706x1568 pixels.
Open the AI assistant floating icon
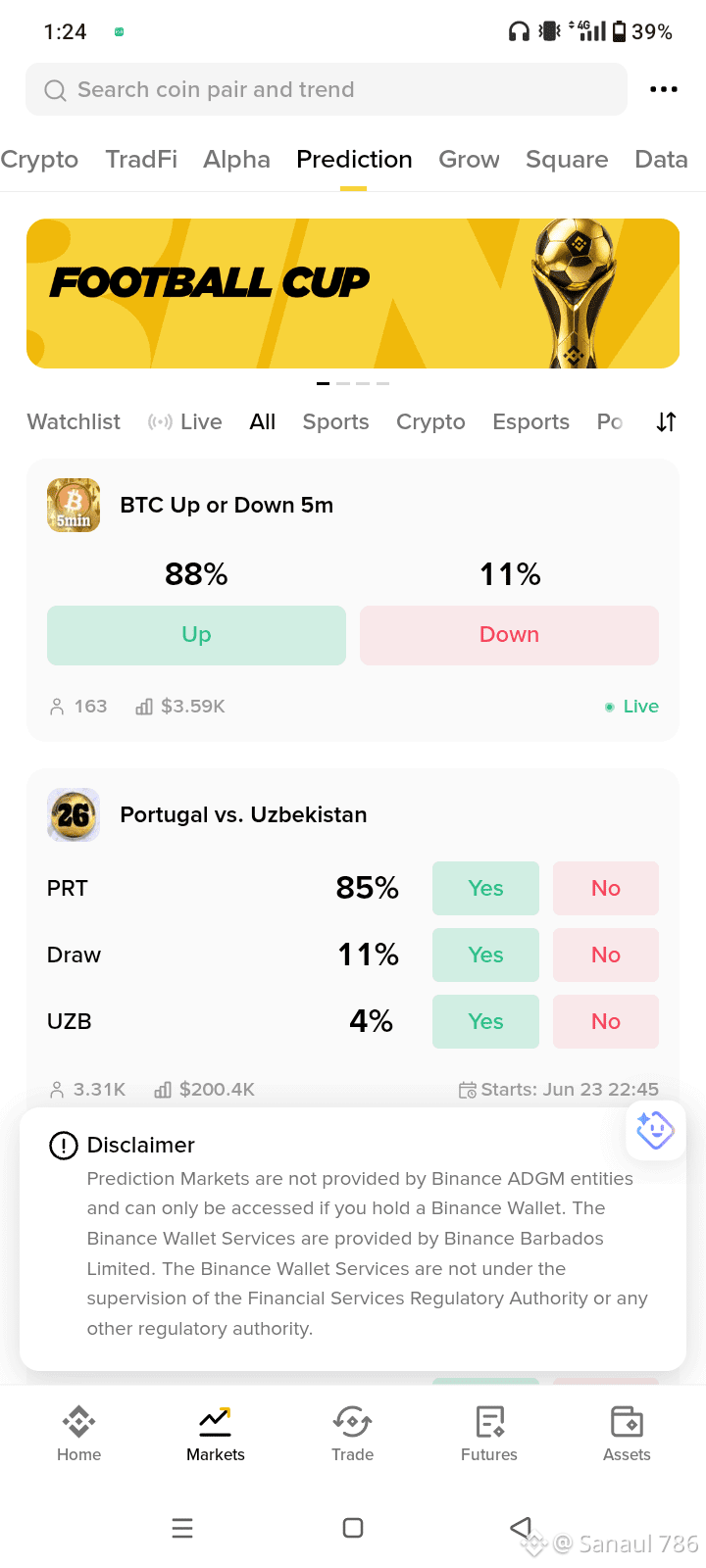[655, 1130]
